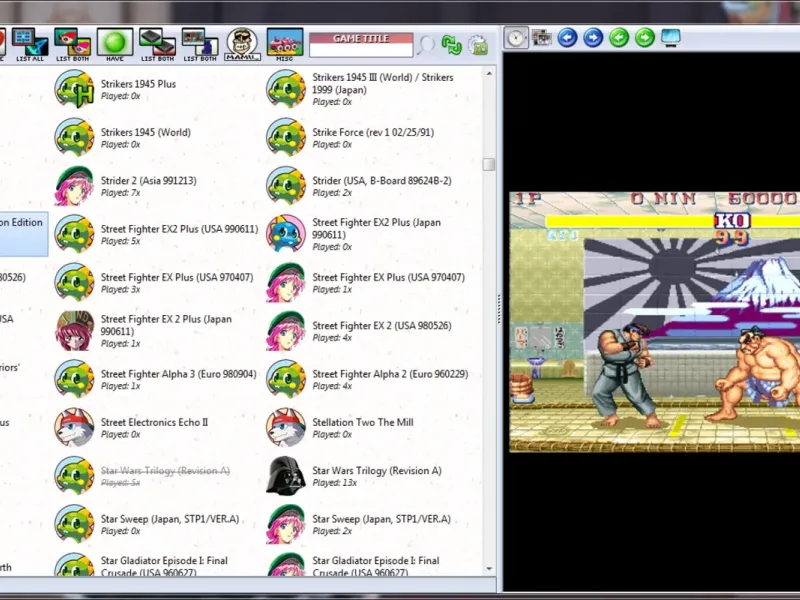800x600 pixels.
Task: Click game list scrollbar down arrow
Action: [489, 568]
